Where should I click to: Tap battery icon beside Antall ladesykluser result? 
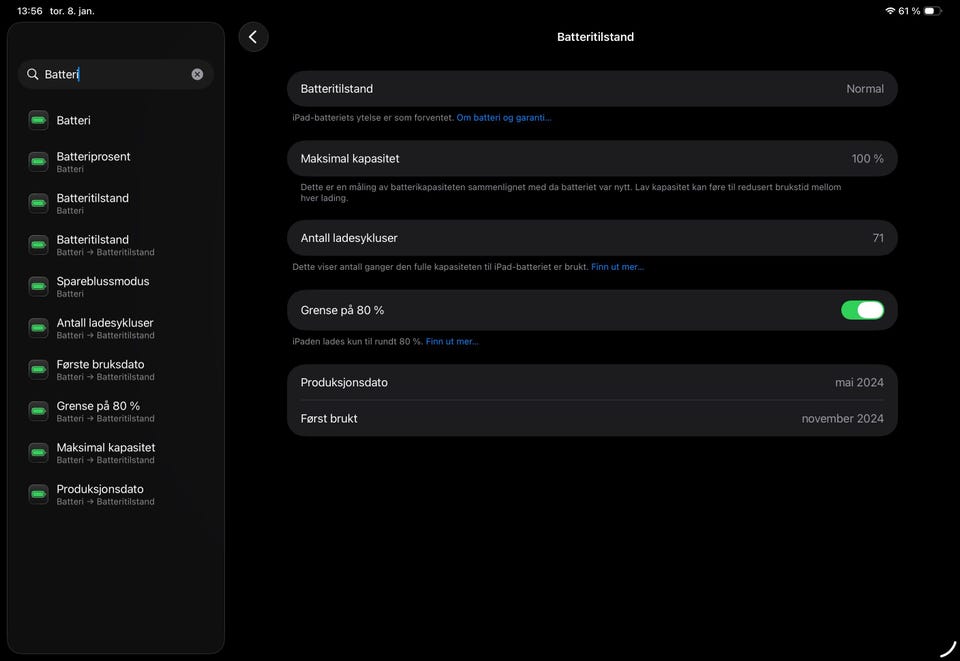[38, 328]
